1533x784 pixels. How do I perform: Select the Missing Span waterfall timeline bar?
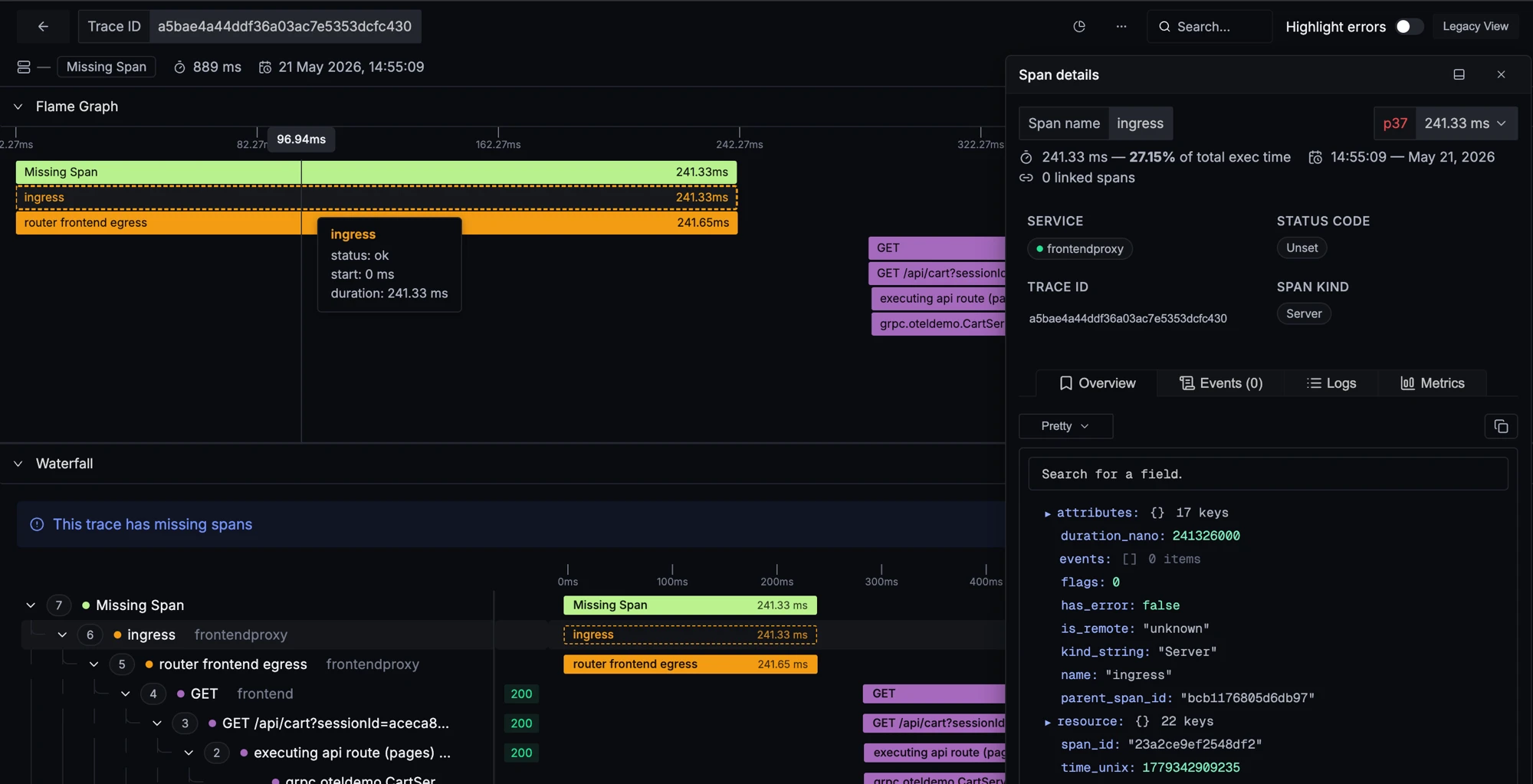[690, 605]
